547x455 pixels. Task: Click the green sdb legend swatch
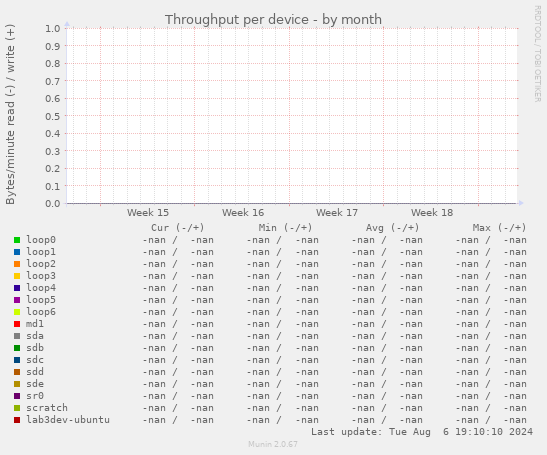(17, 348)
